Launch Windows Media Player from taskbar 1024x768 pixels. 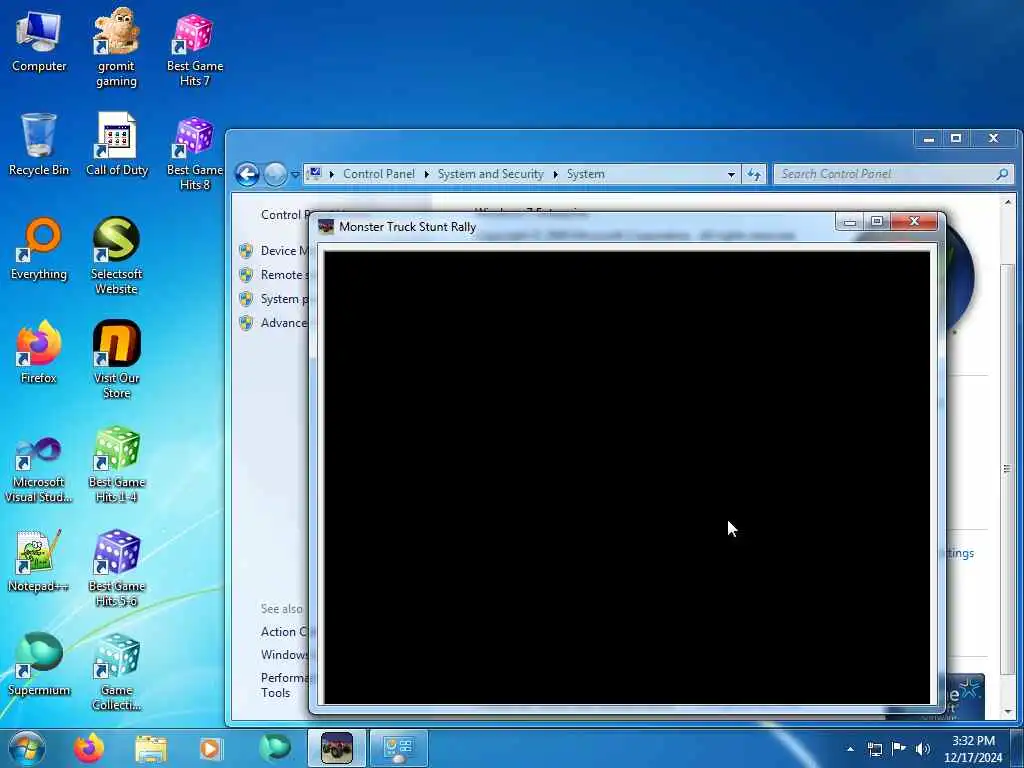(x=210, y=748)
